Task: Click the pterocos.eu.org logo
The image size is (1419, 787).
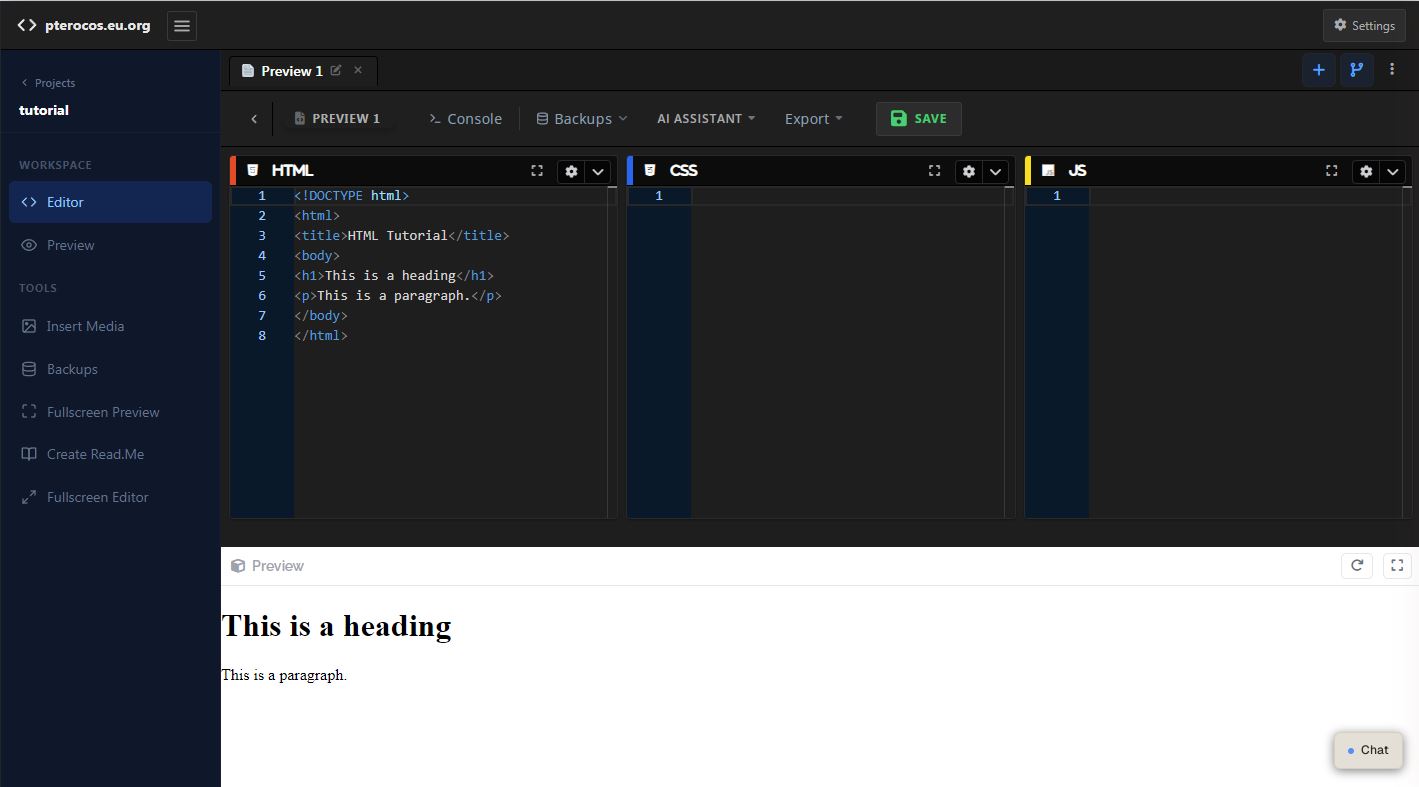Action: click(84, 26)
